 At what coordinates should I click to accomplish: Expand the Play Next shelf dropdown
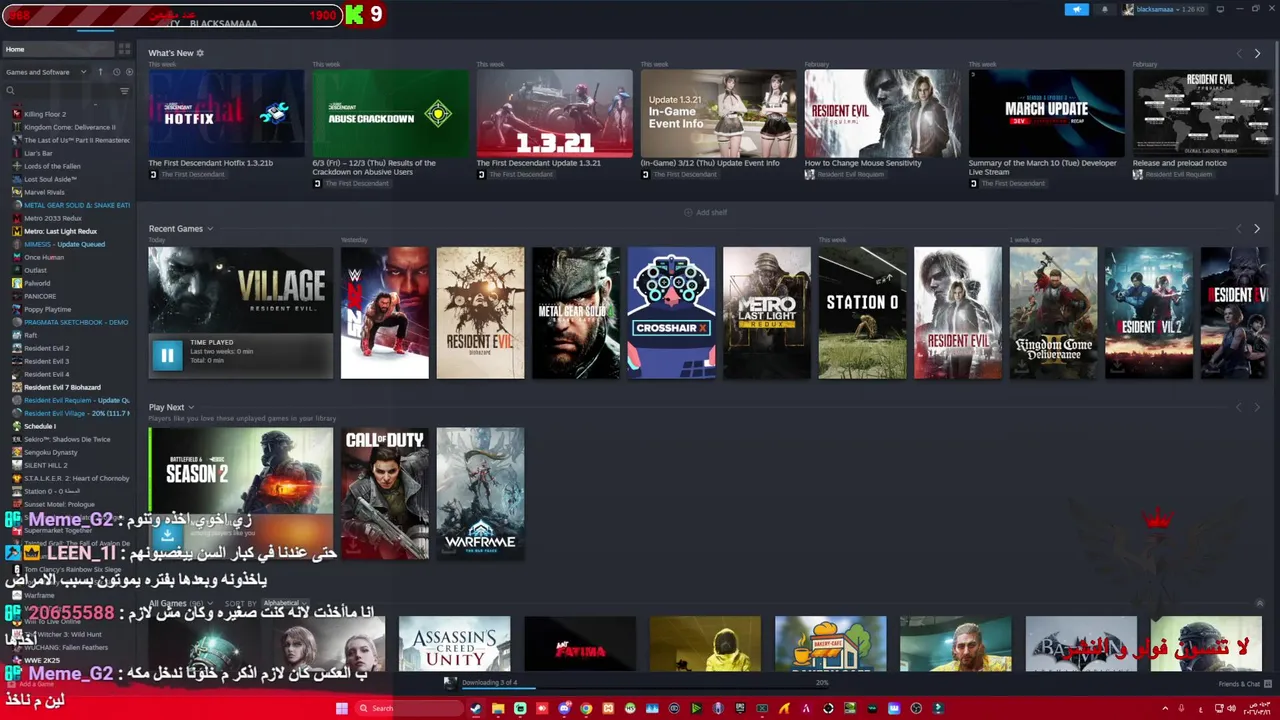point(191,407)
